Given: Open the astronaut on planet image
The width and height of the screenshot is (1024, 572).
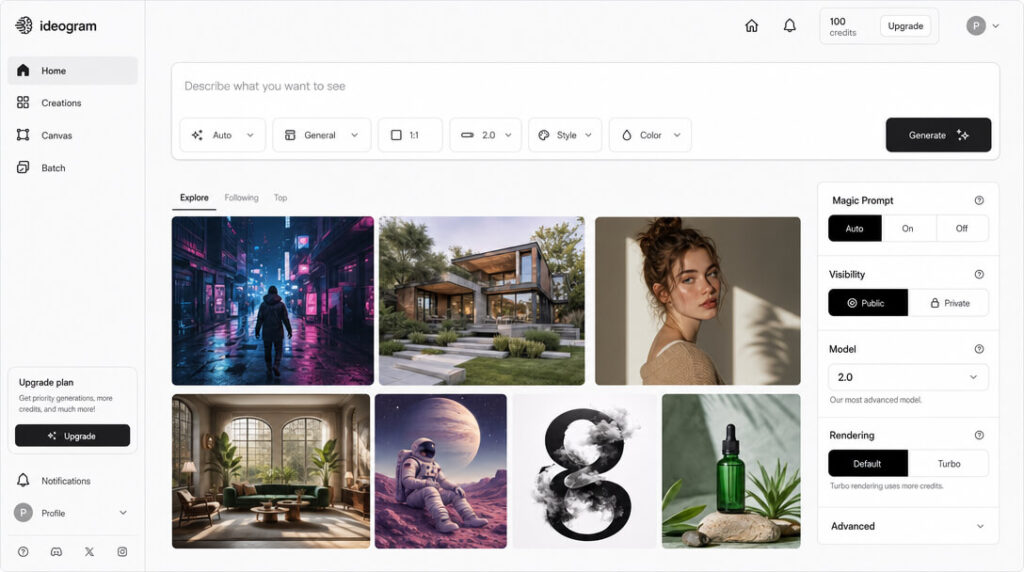Looking at the screenshot, I should click(x=441, y=471).
